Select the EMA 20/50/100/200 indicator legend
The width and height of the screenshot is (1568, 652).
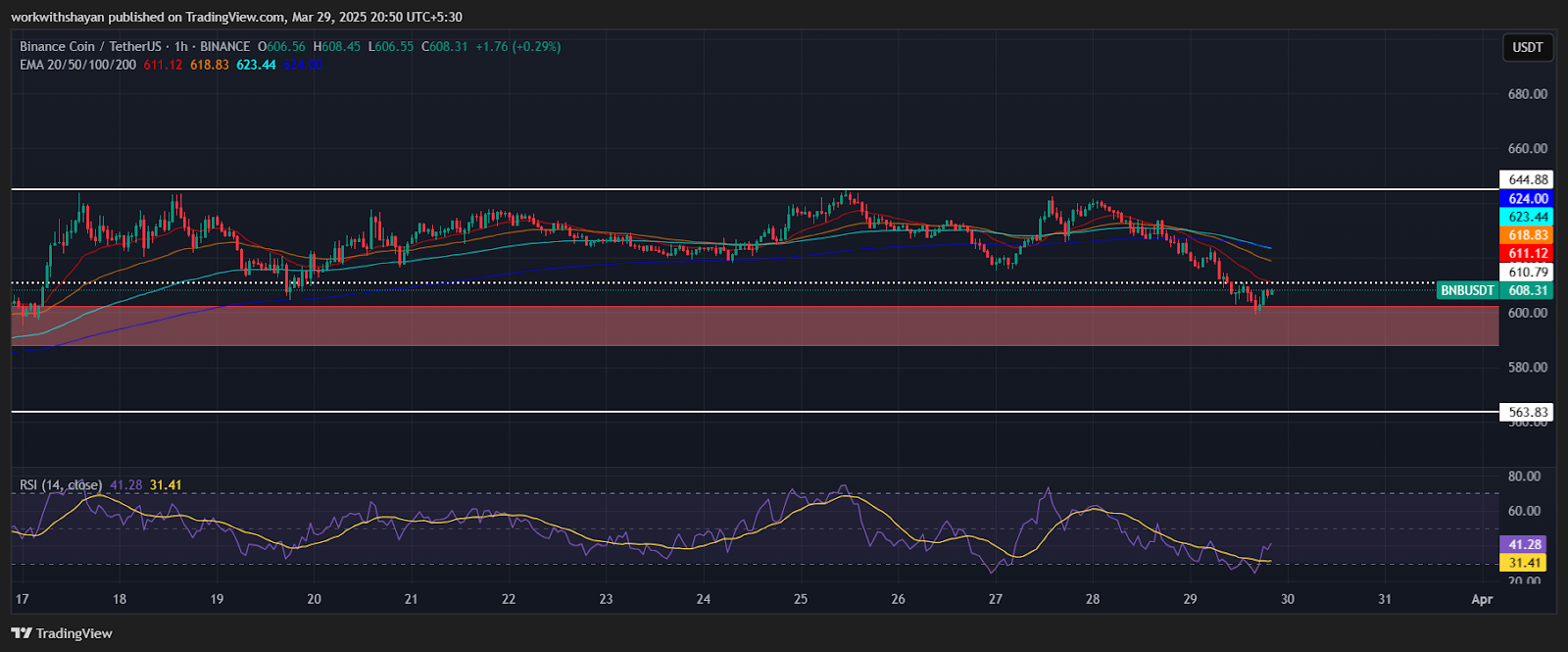(77, 65)
